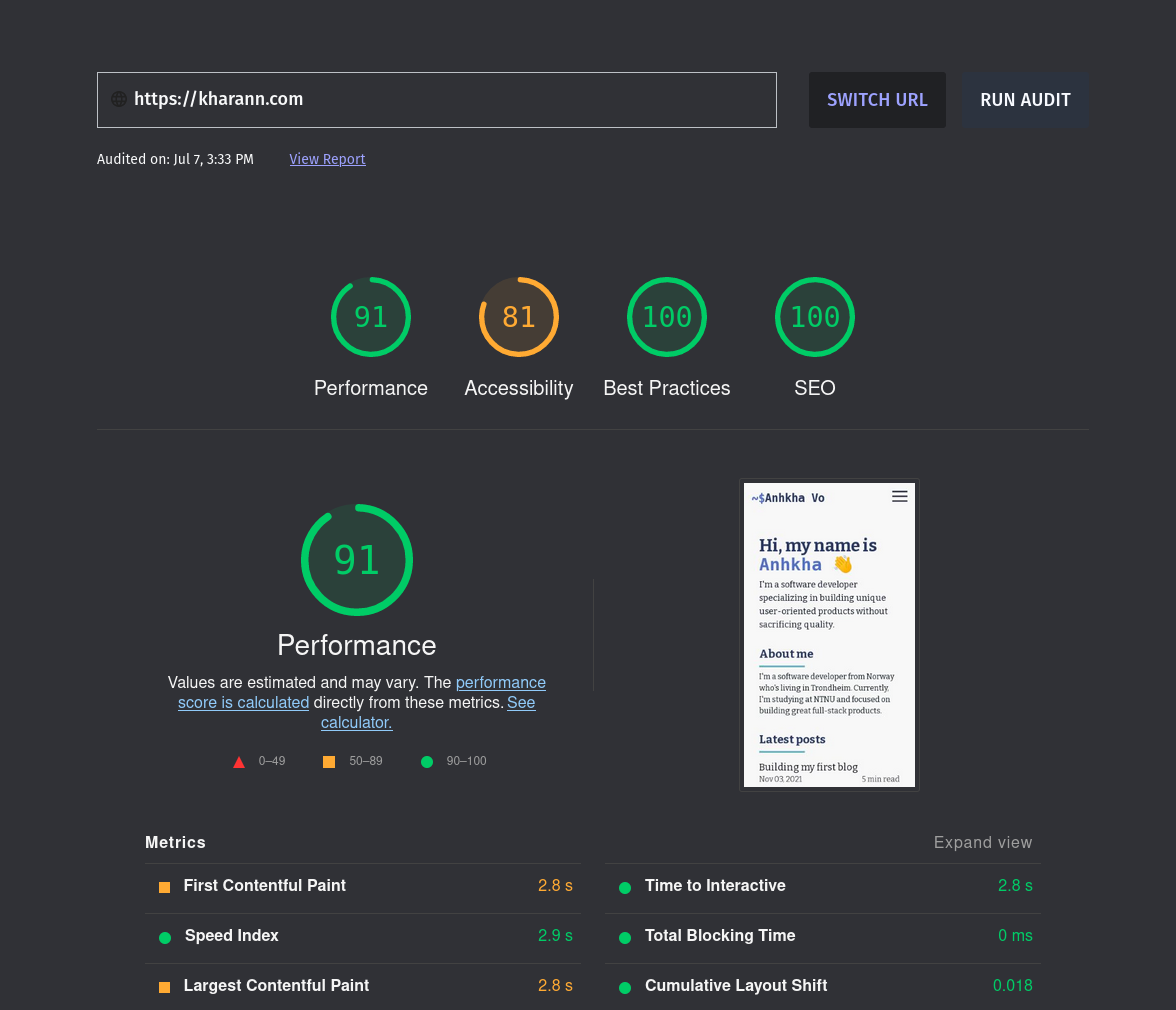Select the Performance 91 score gauge
This screenshot has width=1176, height=1010.
coord(370,317)
